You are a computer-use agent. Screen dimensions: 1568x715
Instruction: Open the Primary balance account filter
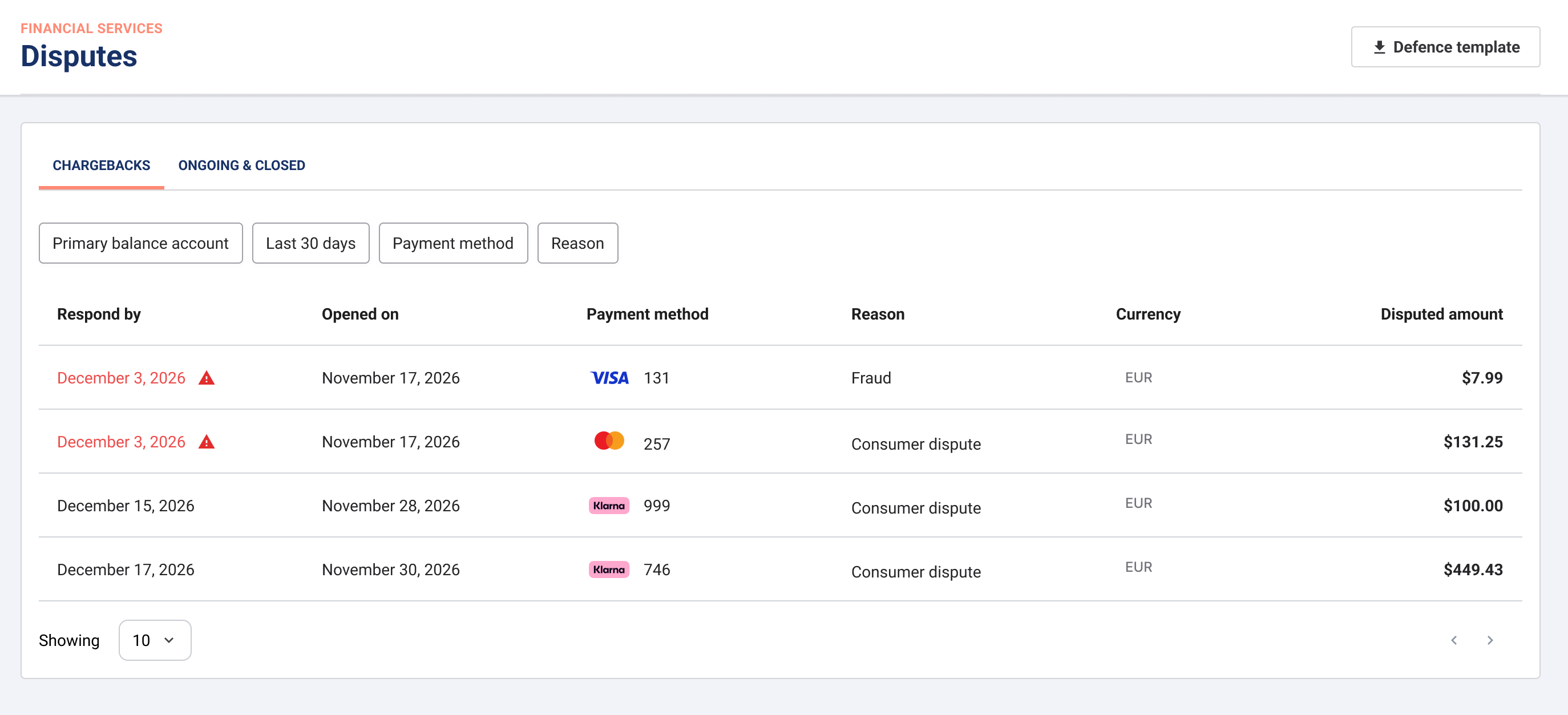(140, 243)
